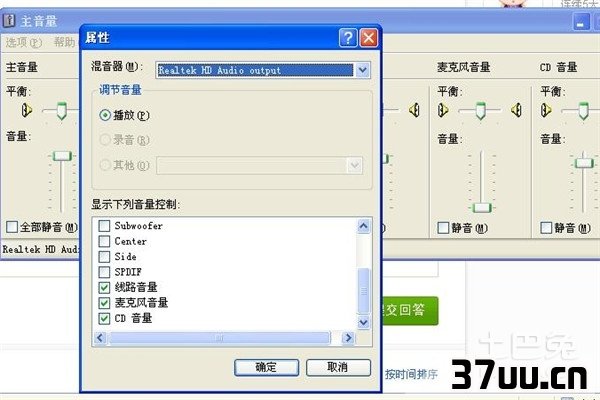Click the CD 音量 balance slider thumb
This screenshot has height=400, width=600.
tap(583, 111)
